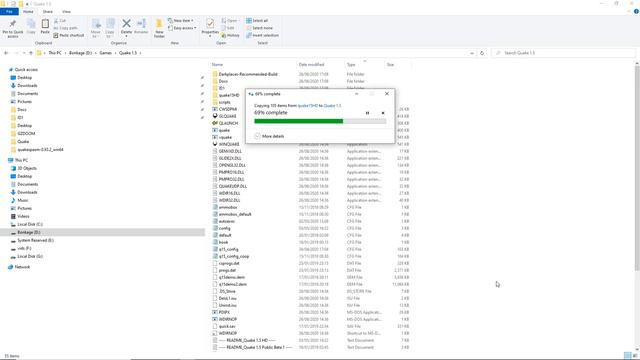Click the Cut command in ribbon
Viewport: 640px width, 360px height.
(60, 20)
